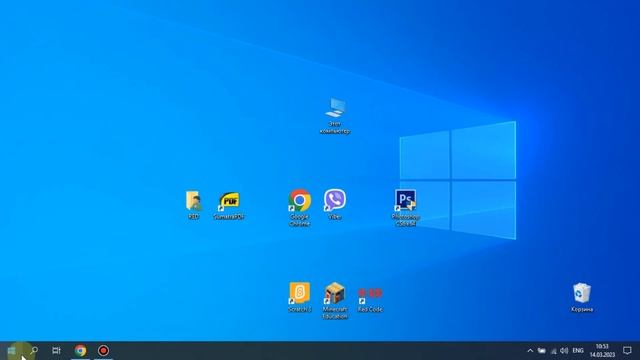Open the red recorder app in taskbar
This screenshot has width=640, height=360.
tap(103, 351)
